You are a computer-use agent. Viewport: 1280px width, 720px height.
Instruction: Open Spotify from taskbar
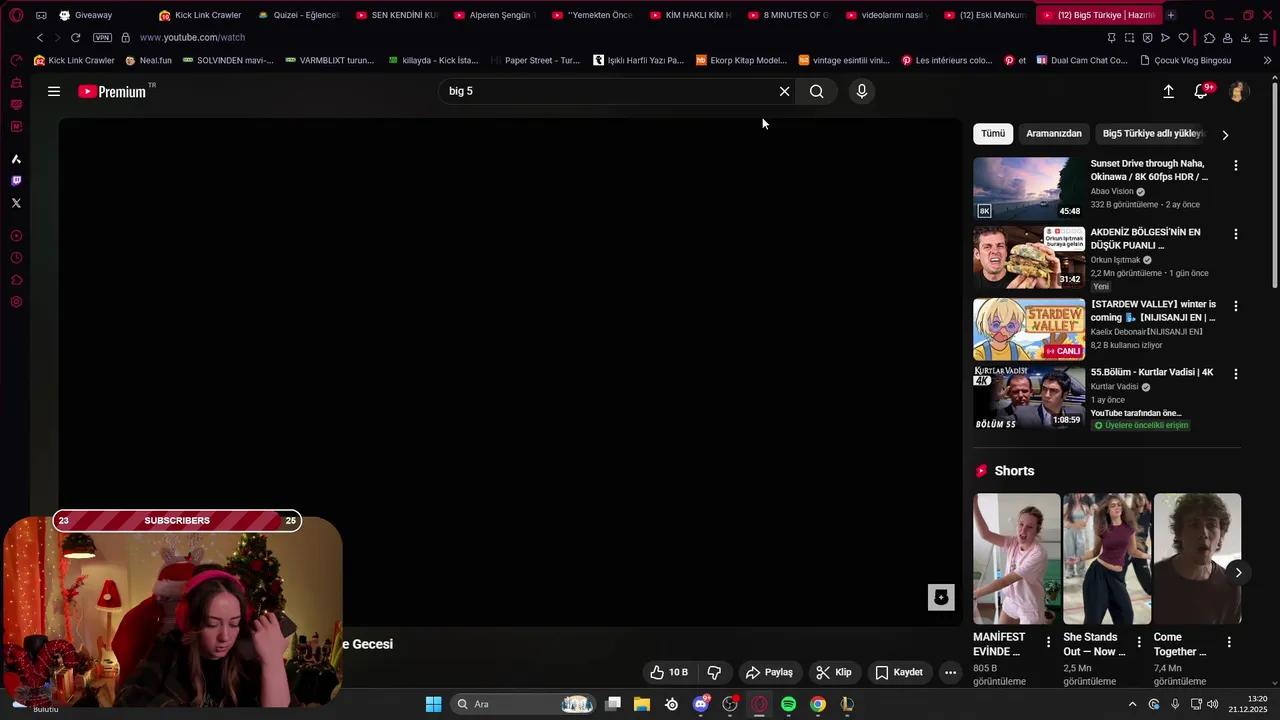click(788, 704)
